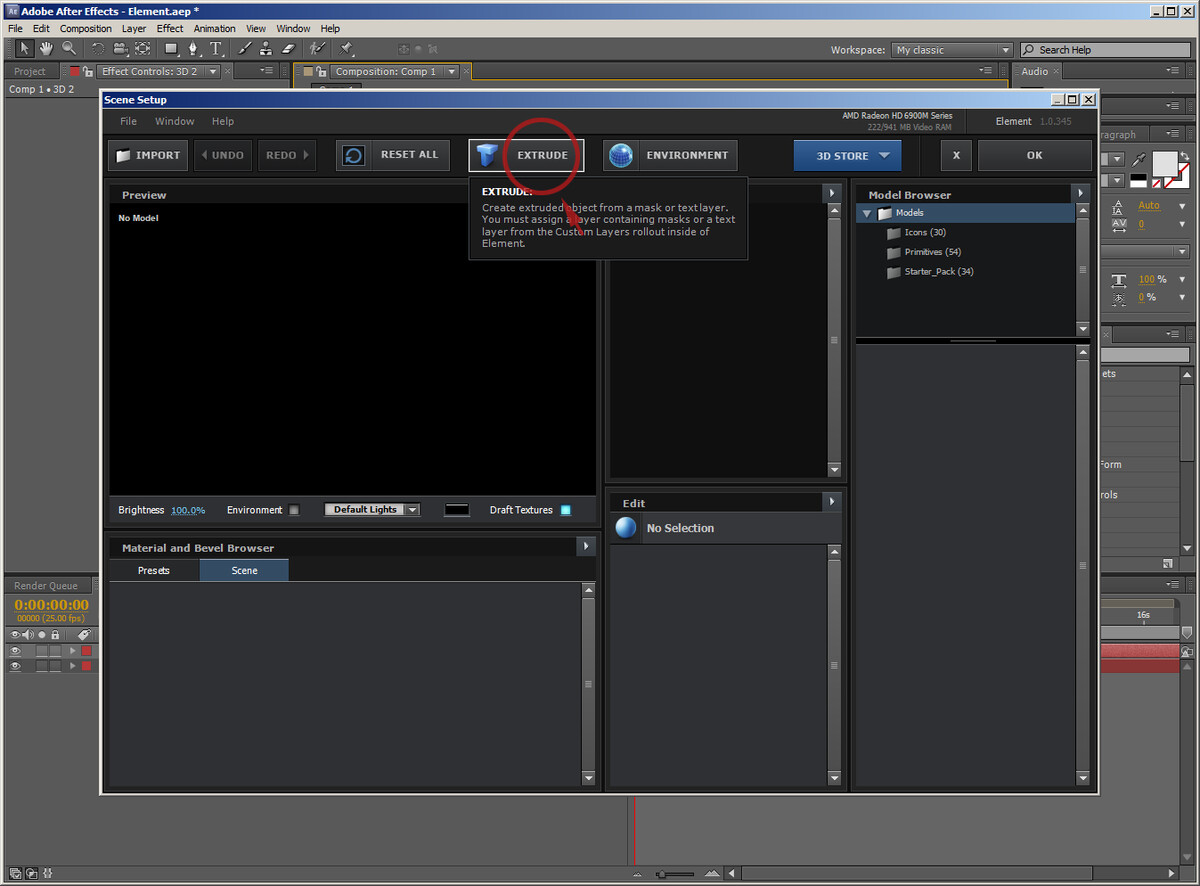Select the Hand tool in After Effects

(46, 49)
